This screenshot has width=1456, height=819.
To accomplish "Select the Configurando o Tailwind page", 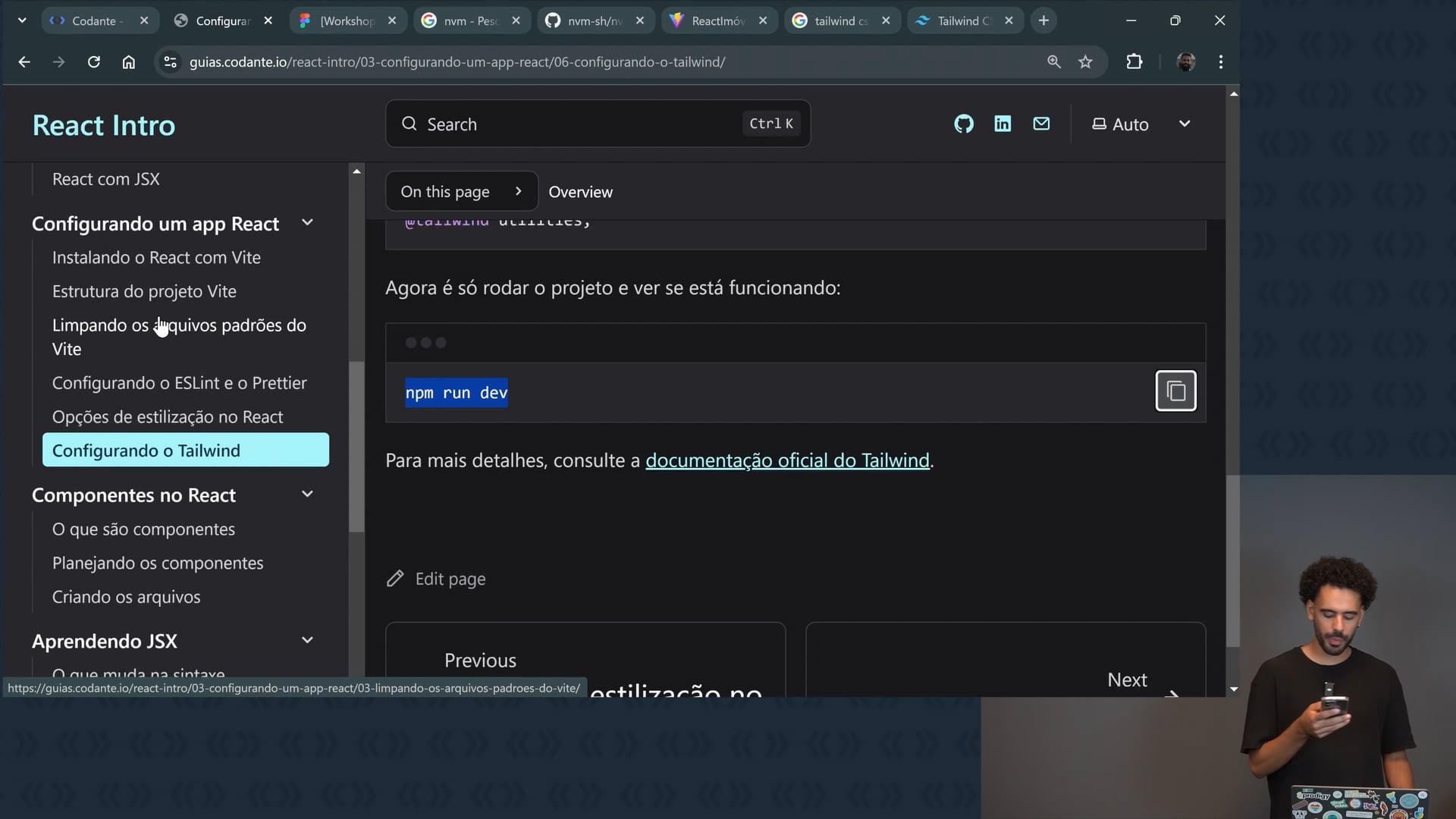I will pyautogui.click(x=186, y=450).
